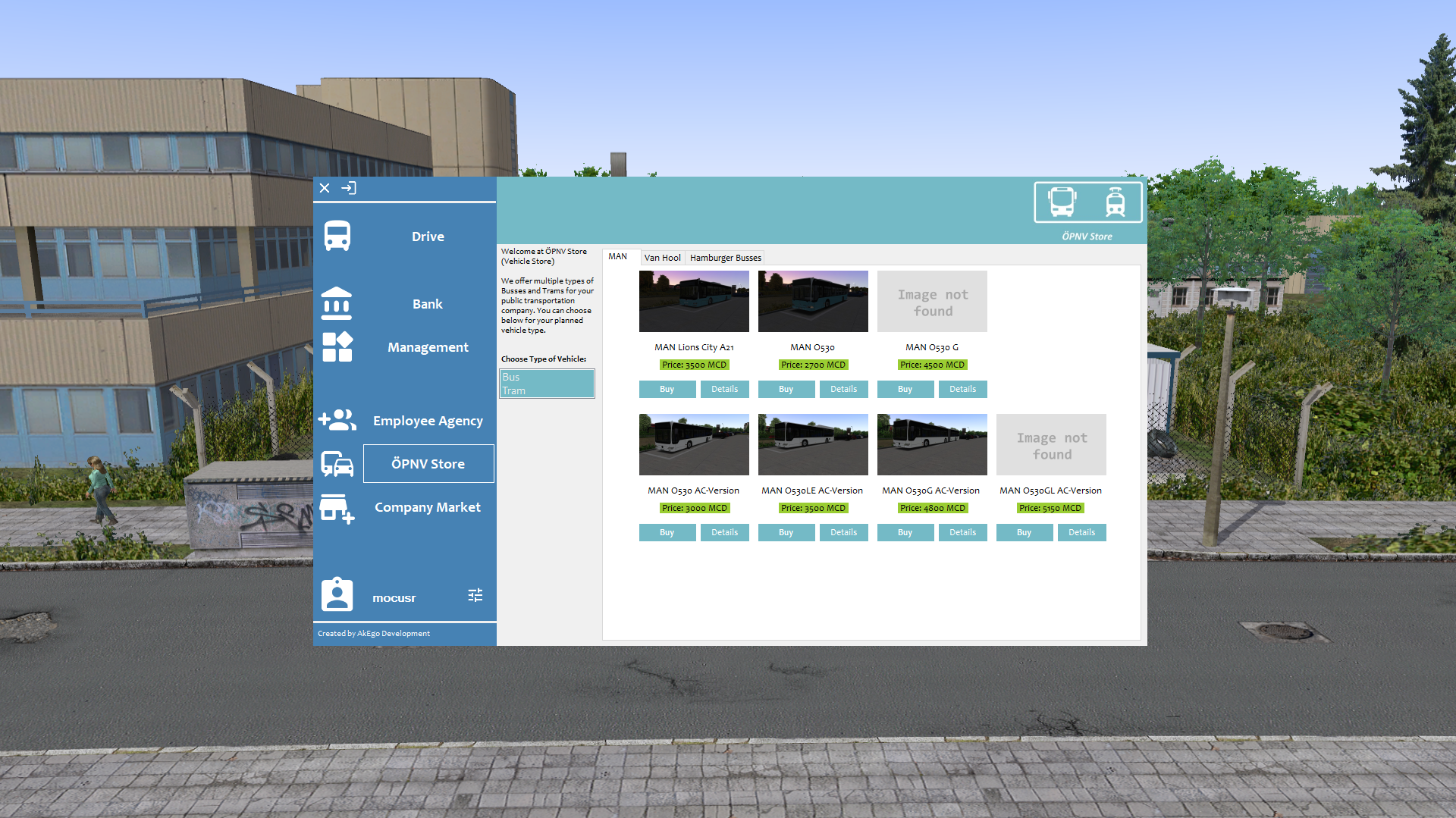Open the Bank building icon

tap(337, 303)
